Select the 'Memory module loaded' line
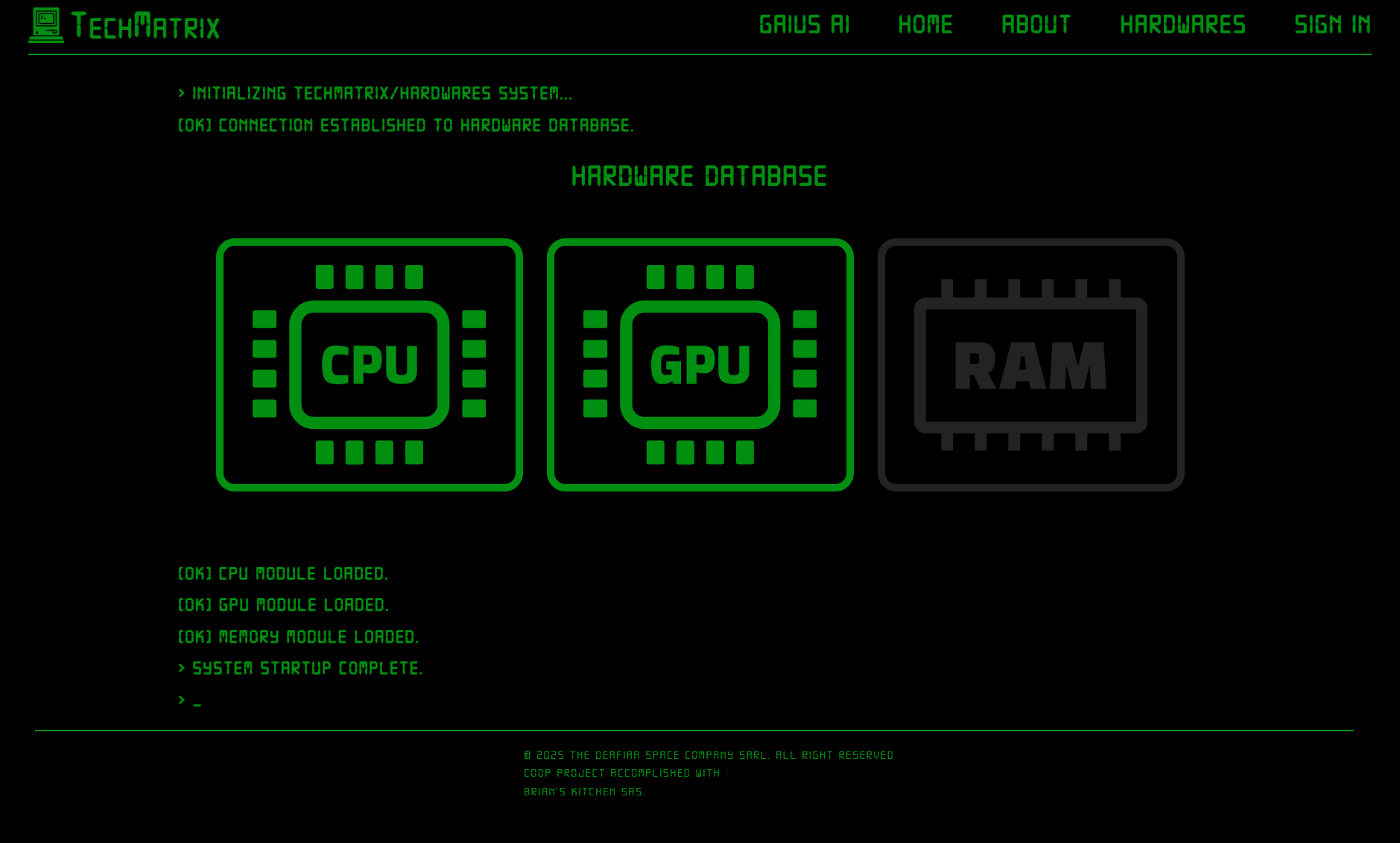This screenshot has height=843, width=1400. [x=299, y=637]
